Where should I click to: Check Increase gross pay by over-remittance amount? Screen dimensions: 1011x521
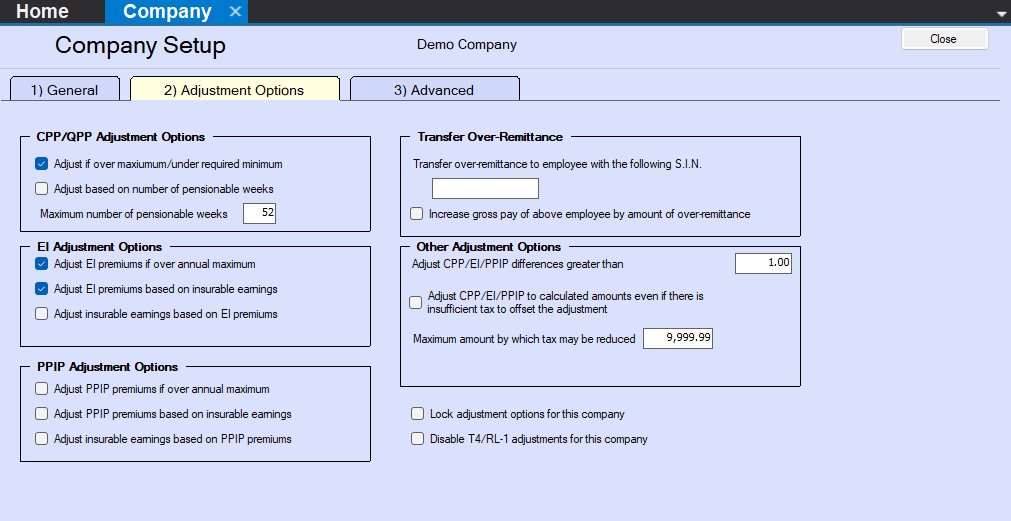tap(417, 214)
